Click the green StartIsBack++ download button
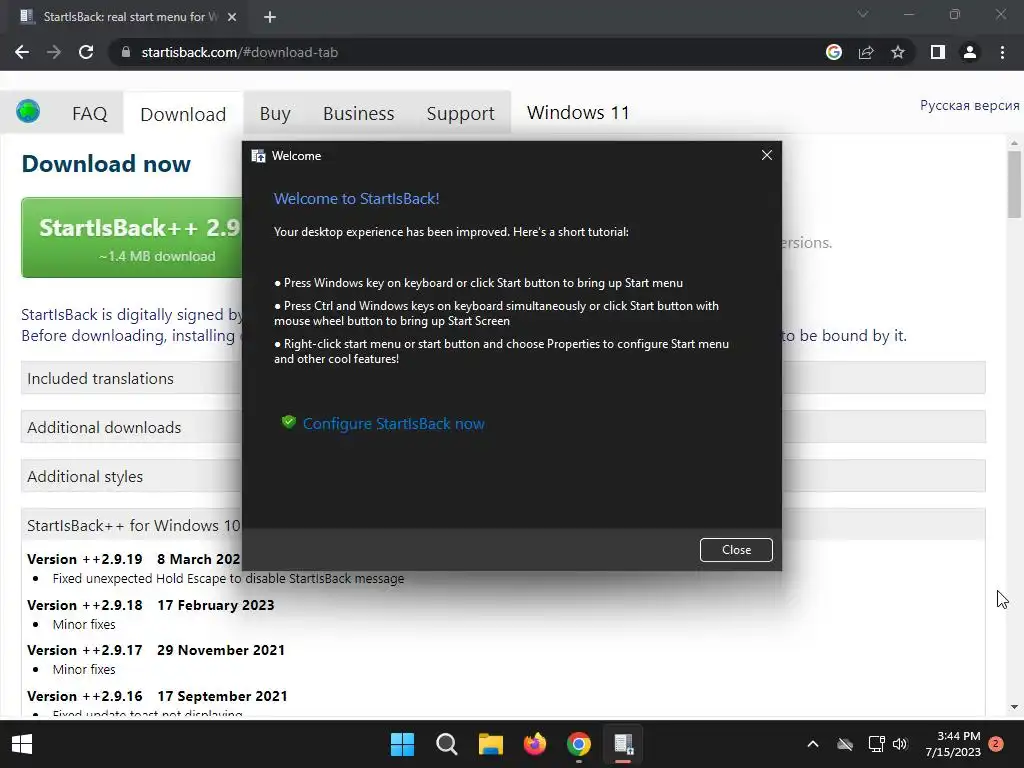Viewport: 1024px width, 768px height. click(132, 238)
